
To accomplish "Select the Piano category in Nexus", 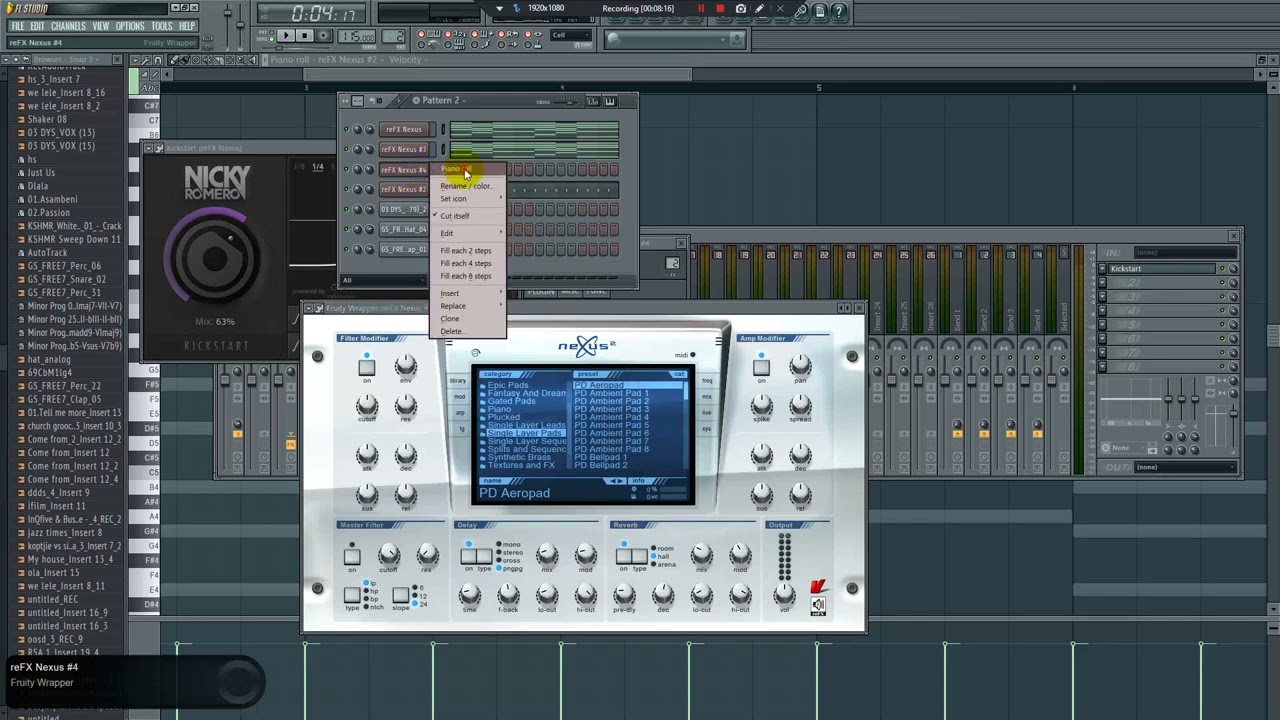I will [499, 409].
